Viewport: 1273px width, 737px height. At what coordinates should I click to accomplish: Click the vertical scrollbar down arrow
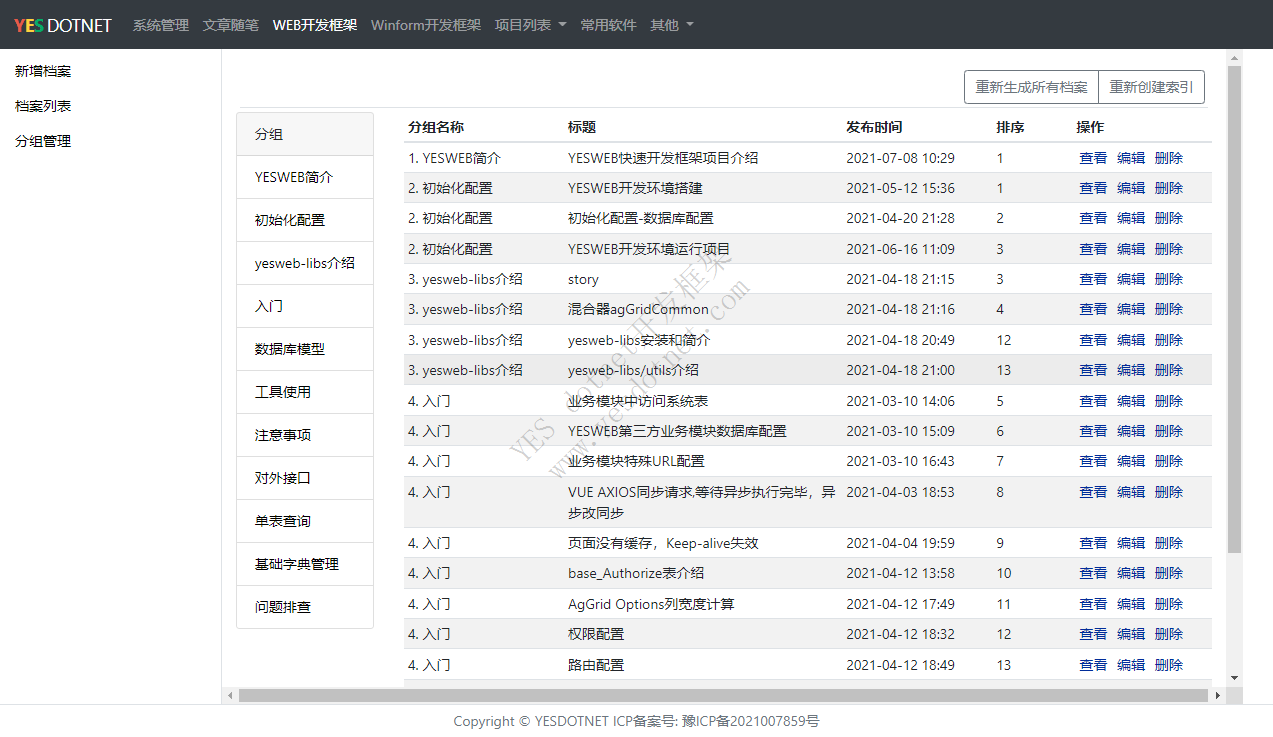point(1234,677)
